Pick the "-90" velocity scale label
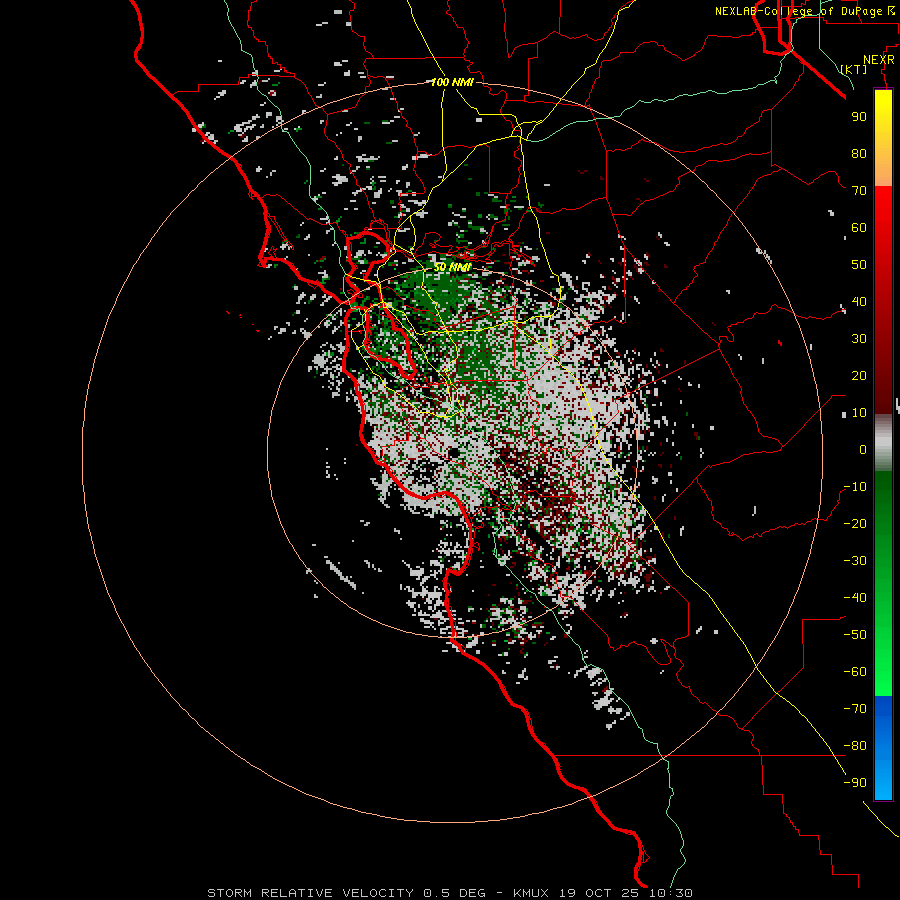Viewport: 900px width, 900px height. click(x=855, y=783)
